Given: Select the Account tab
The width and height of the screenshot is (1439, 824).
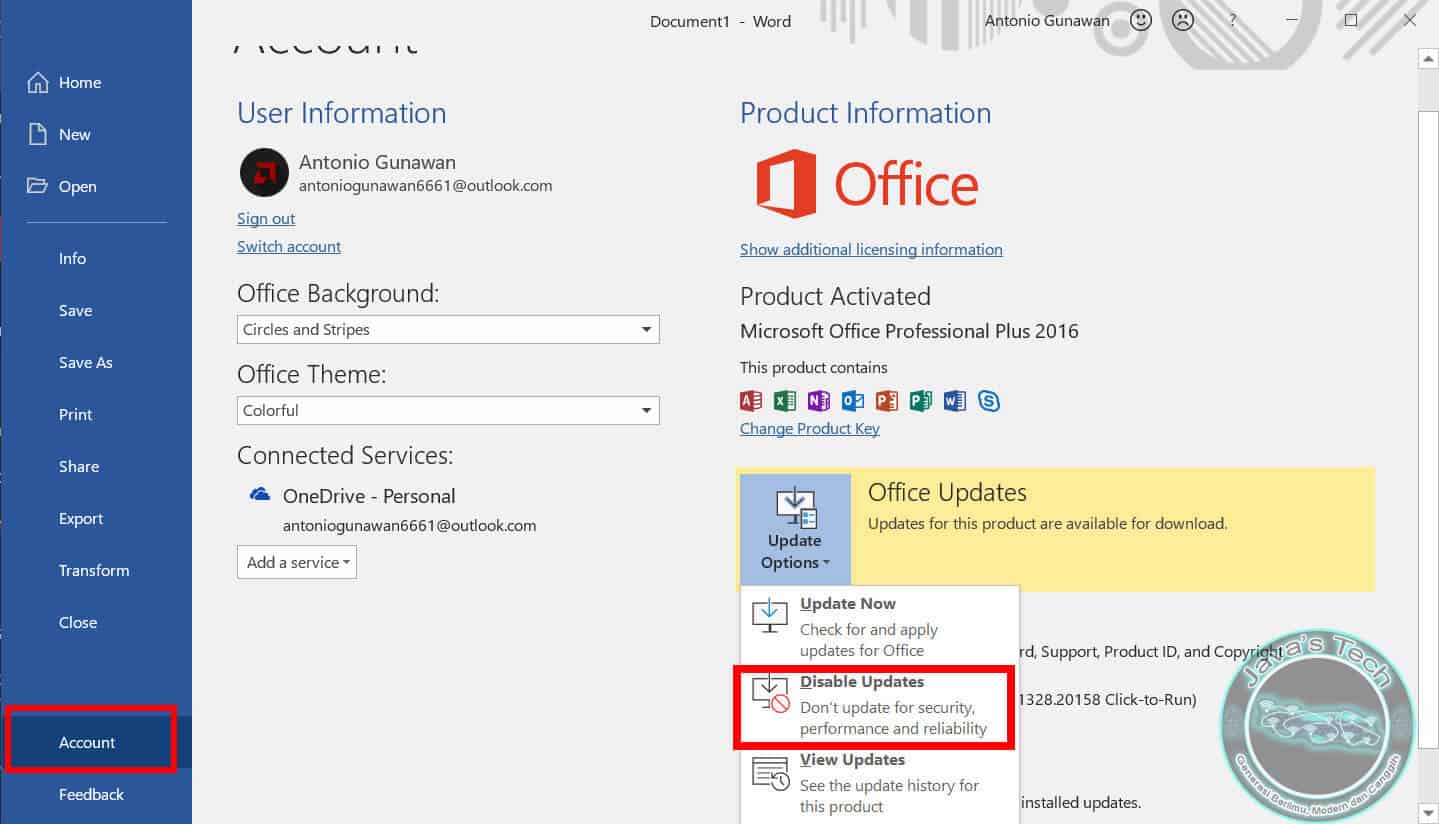Looking at the screenshot, I should tap(96, 742).
